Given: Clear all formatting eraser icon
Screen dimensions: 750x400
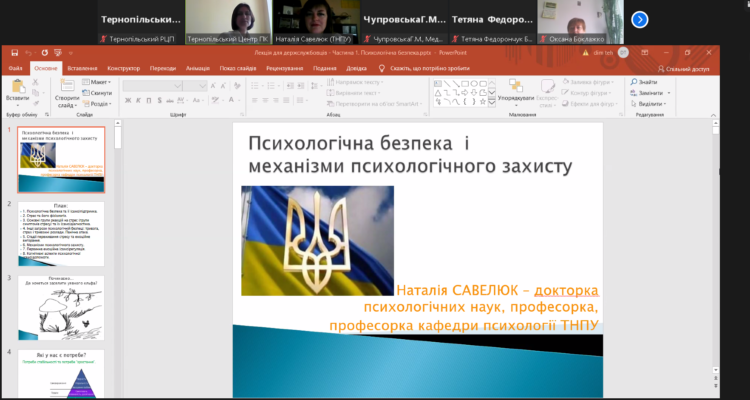Looking at the screenshot, I should point(237,86).
